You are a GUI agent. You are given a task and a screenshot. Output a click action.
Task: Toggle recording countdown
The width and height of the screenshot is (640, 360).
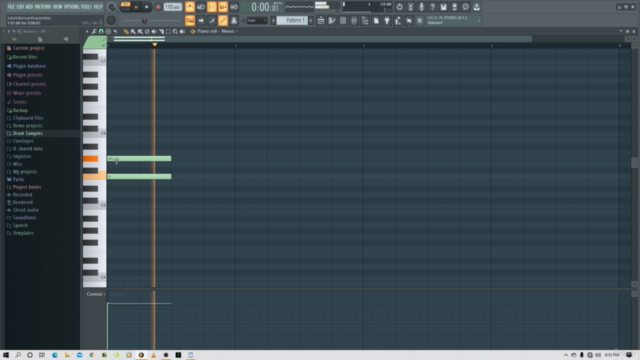click(212, 7)
